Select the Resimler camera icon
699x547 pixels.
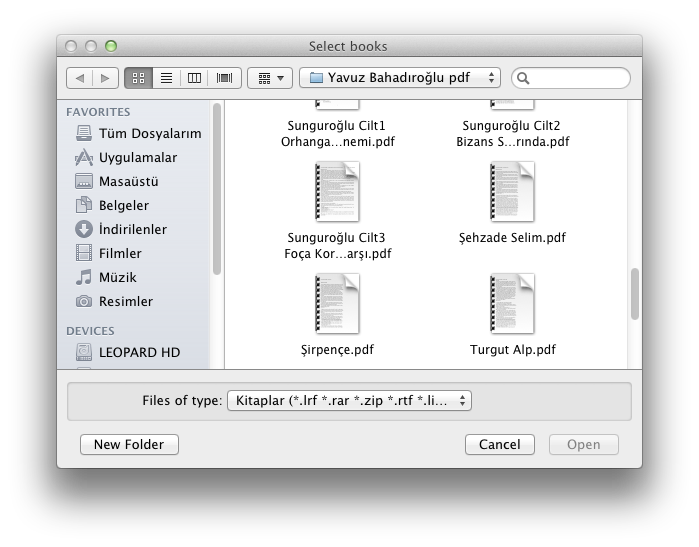coord(84,301)
